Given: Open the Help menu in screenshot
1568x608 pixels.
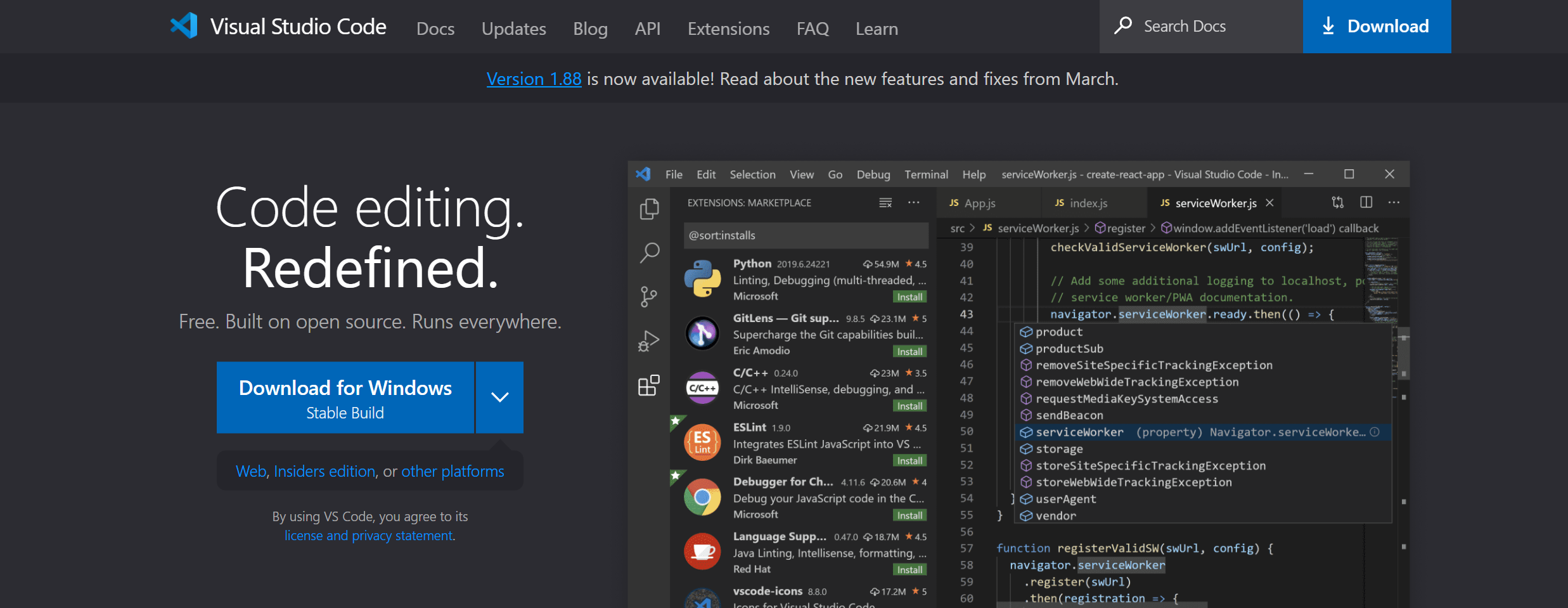Looking at the screenshot, I should 974,174.
